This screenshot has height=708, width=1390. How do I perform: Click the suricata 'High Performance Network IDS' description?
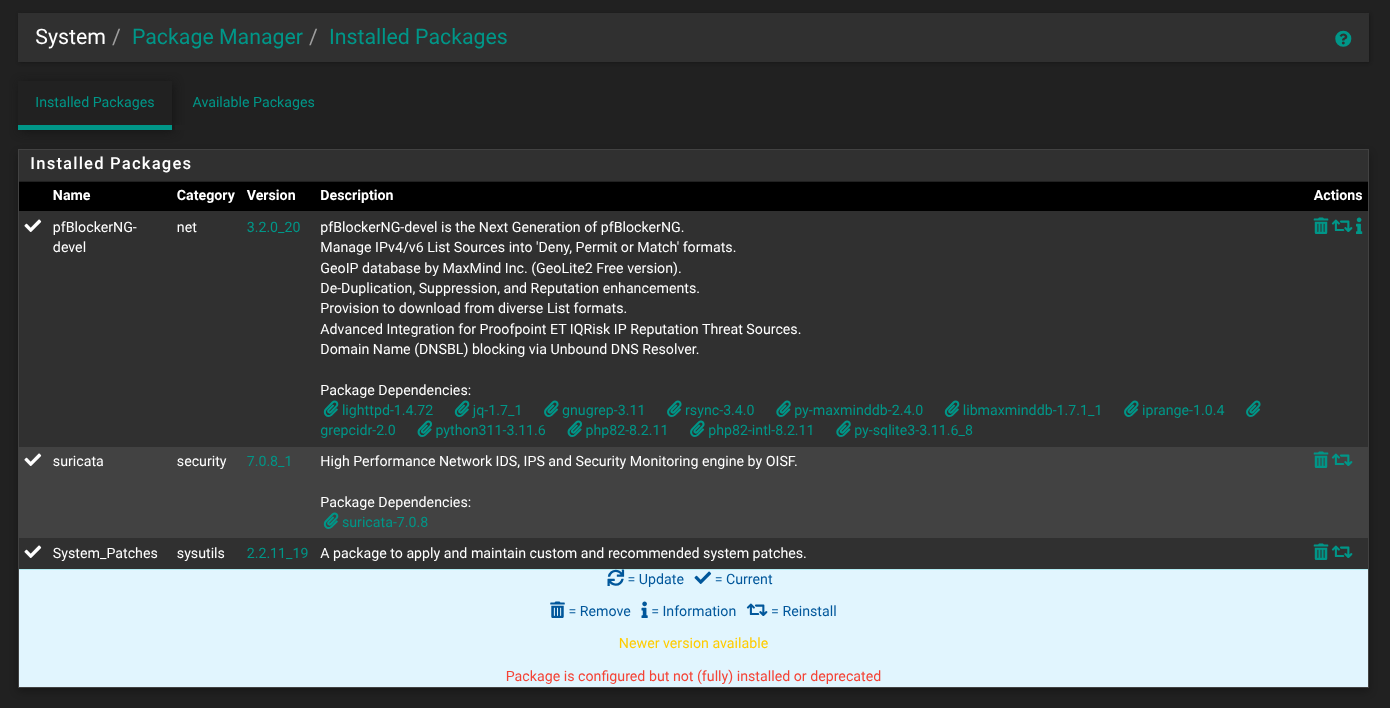click(x=559, y=461)
